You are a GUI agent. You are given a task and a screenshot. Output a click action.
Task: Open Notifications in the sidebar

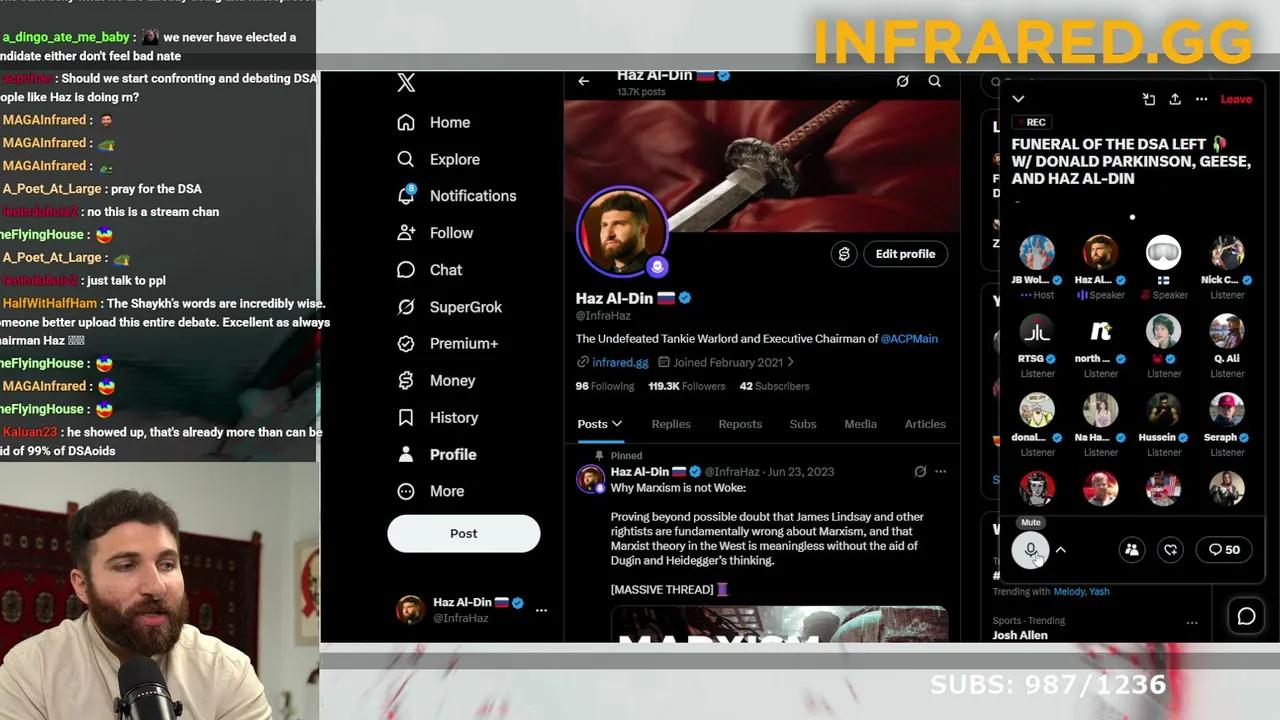coord(456,196)
